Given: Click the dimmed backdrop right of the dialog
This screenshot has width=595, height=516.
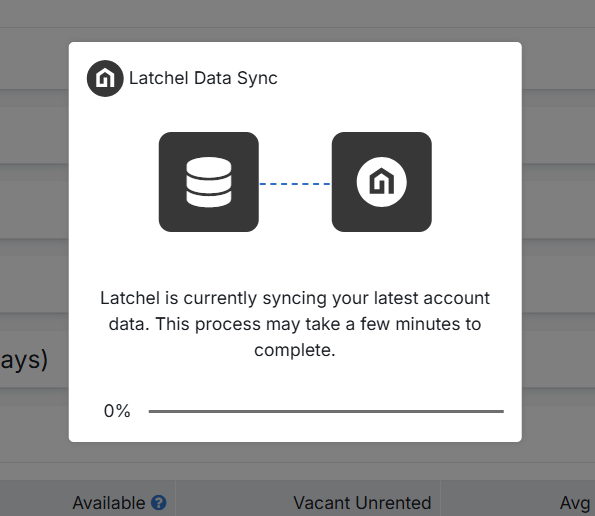Looking at the screenshot, I should coord(558,243).
